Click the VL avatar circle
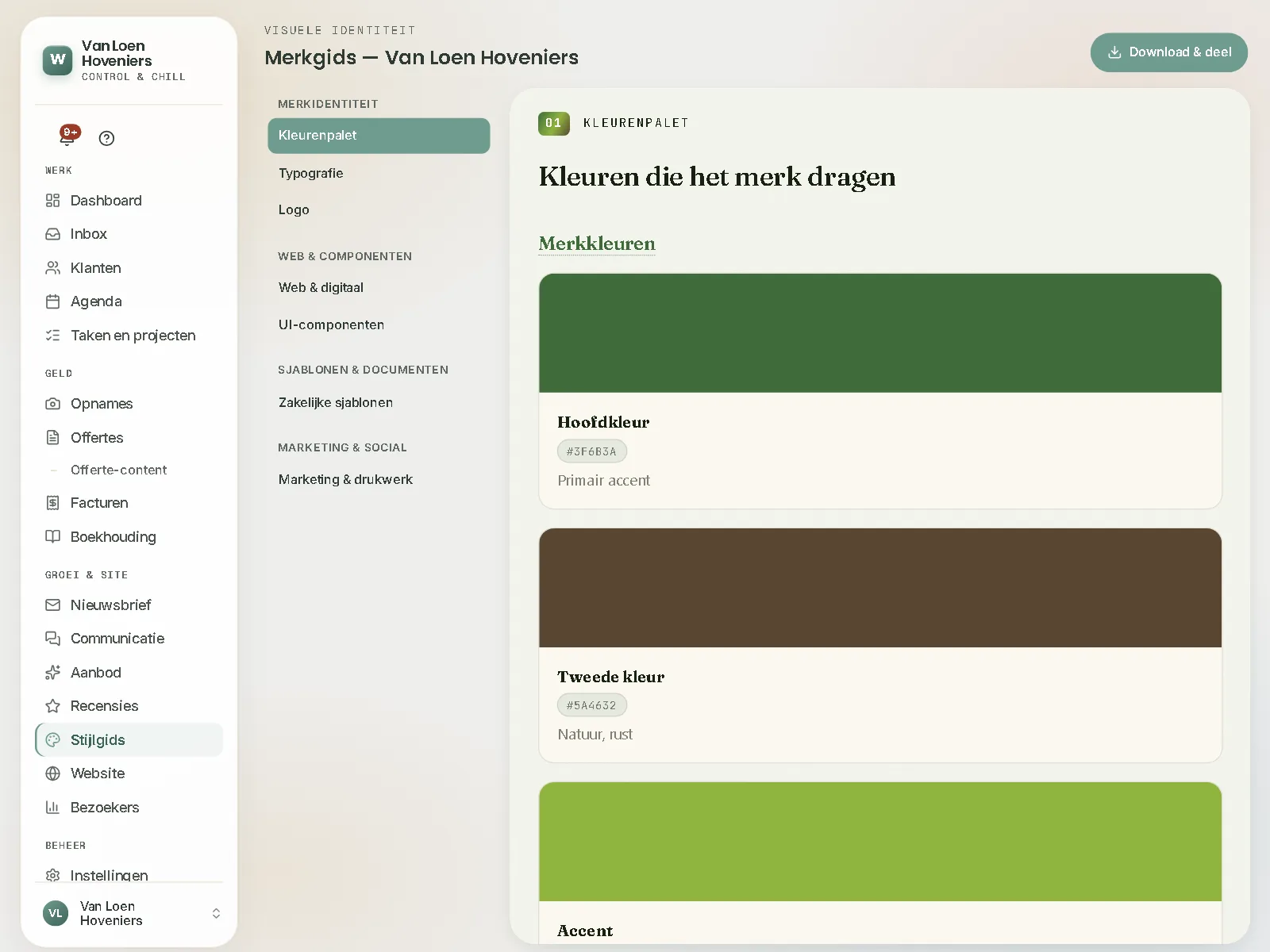Screen dimensions: 1270x952 (56, 913)
